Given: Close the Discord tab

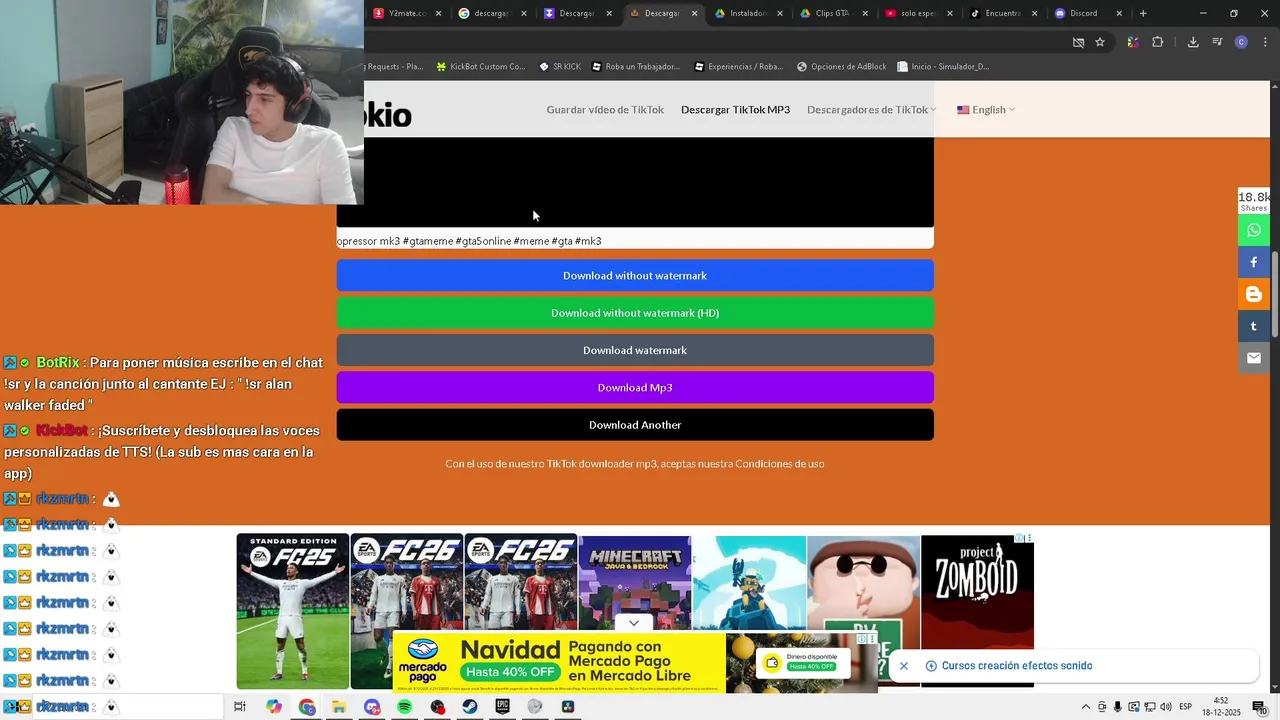Looking at the screenshot, I should [1119, 13].
